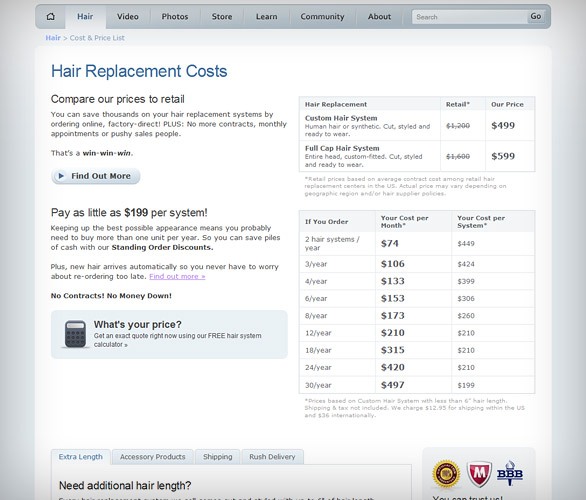This screenshot has height=500, width=586.
Task: Click the 18/year row label
Action: coord(318,350)
